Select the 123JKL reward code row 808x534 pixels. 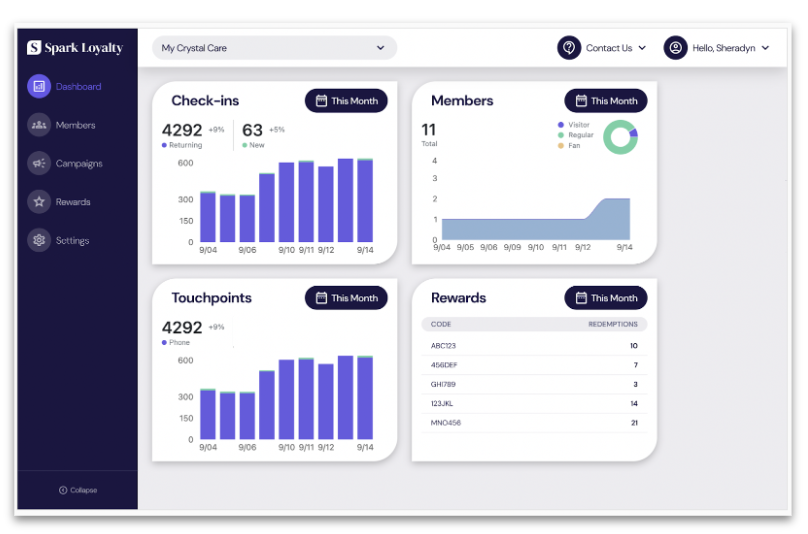(x=534, y=404)
